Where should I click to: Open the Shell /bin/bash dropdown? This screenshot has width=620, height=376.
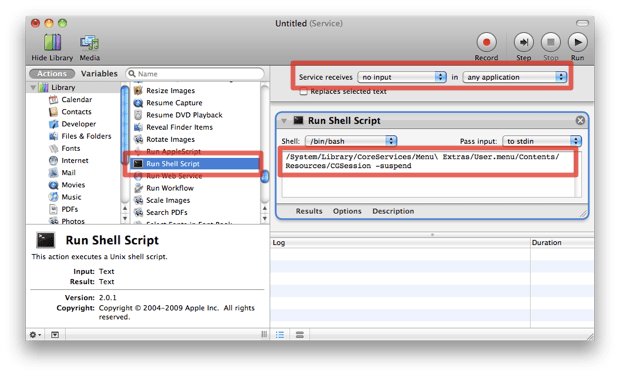coord(351,141)
